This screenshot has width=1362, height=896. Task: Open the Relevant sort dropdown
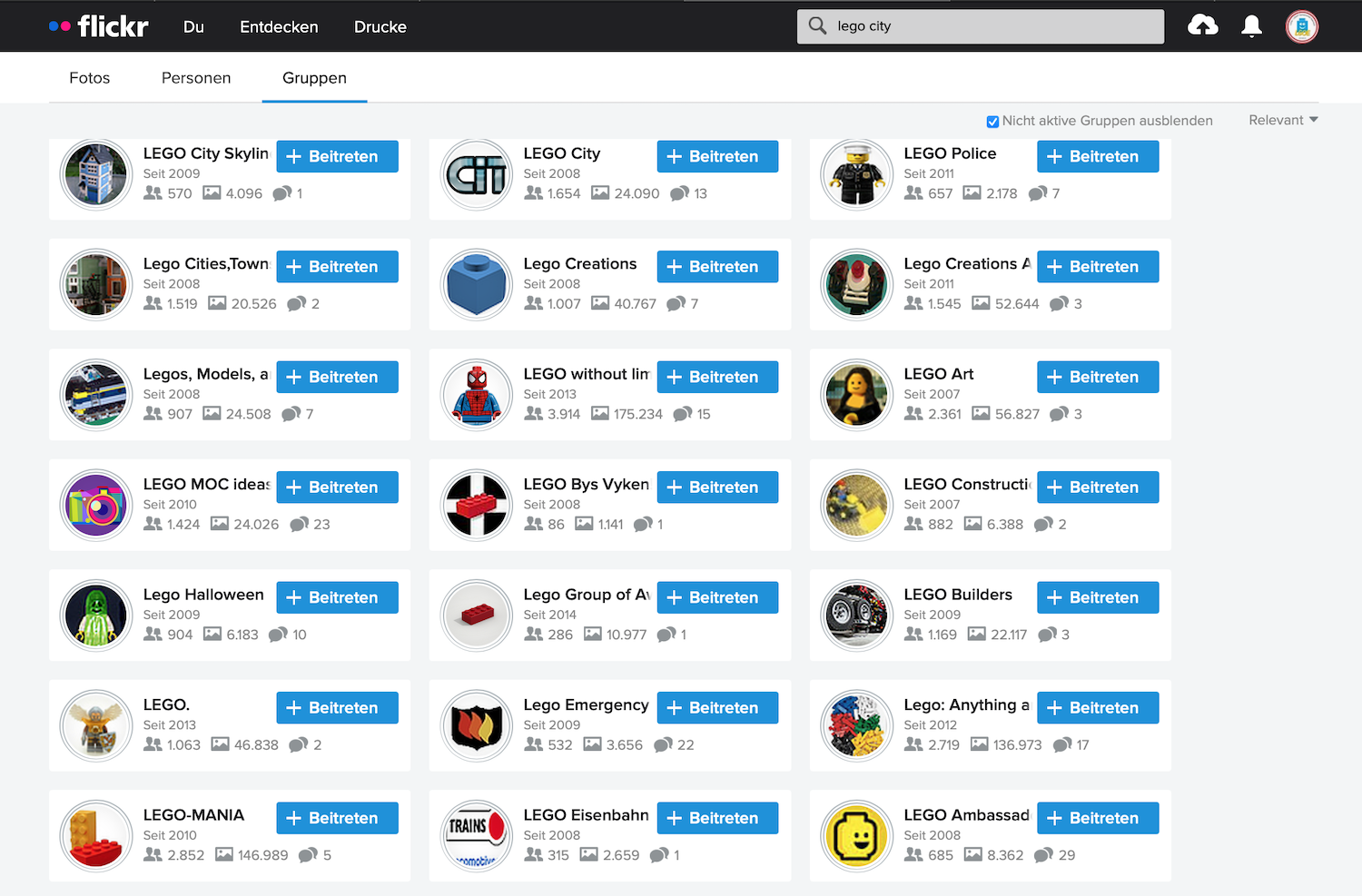[x=1283, y=120]
